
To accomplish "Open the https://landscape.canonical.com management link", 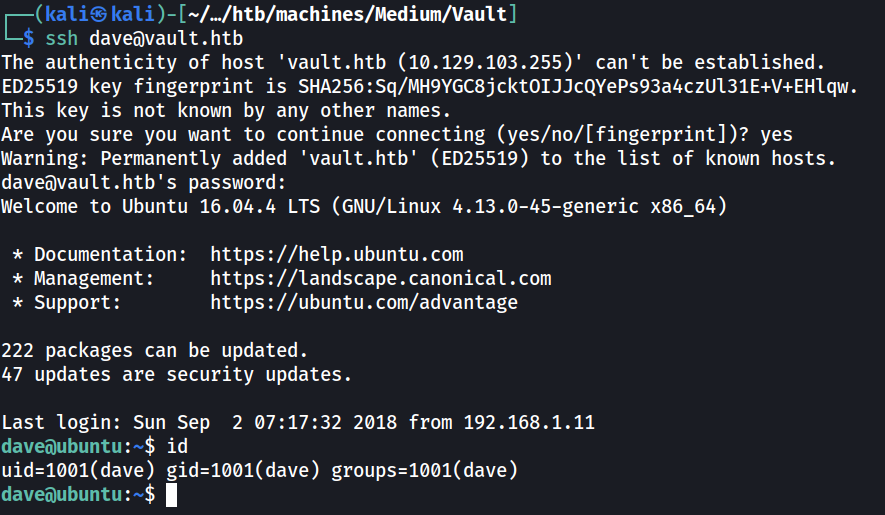I will pyautogui.click(x=381, y=278).
